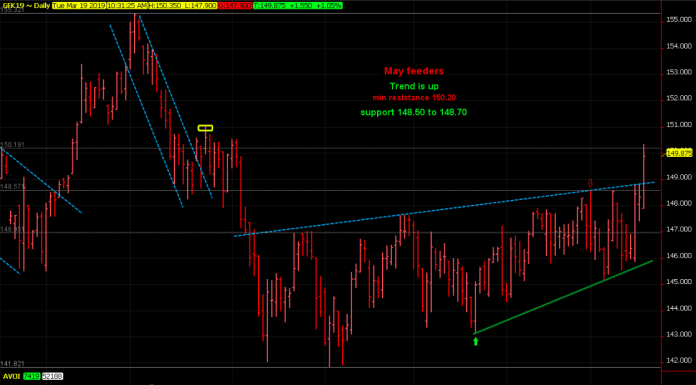Select the 142.000 price axis label
Screen dimensions: 696x385
pos(680,361)
